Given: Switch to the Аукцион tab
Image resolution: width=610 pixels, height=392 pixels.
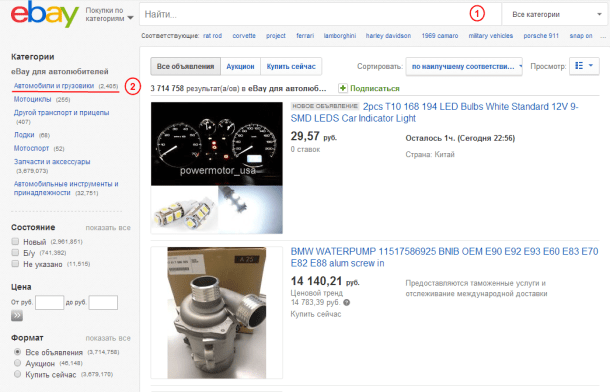Looking at the screenshot, I should [240, 66].
